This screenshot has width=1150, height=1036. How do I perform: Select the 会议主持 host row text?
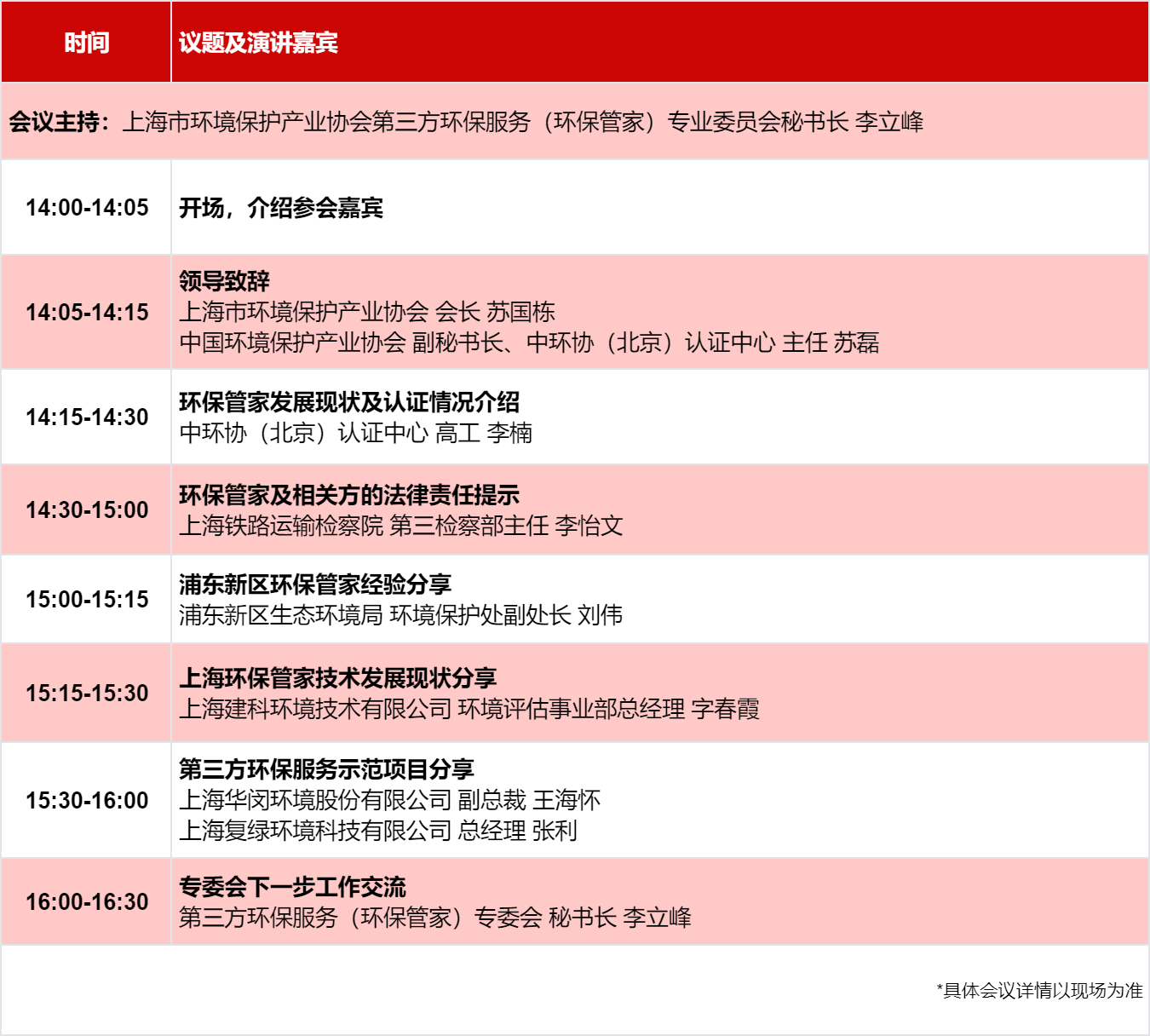pos(466,122)
